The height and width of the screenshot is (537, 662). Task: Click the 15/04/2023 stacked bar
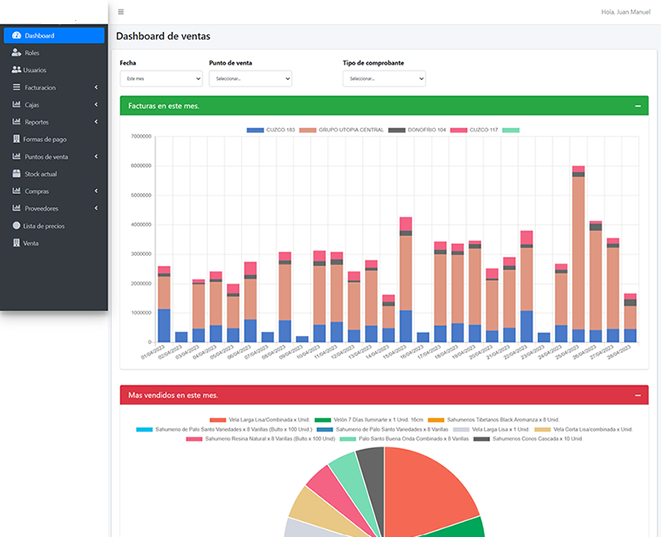tap(406, 279)
